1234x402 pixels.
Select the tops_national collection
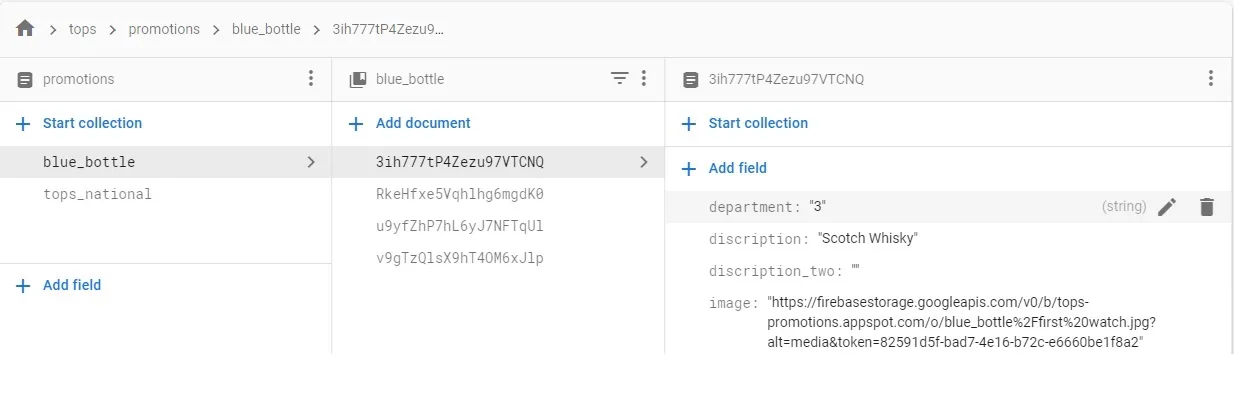click(x=97, y=194)
